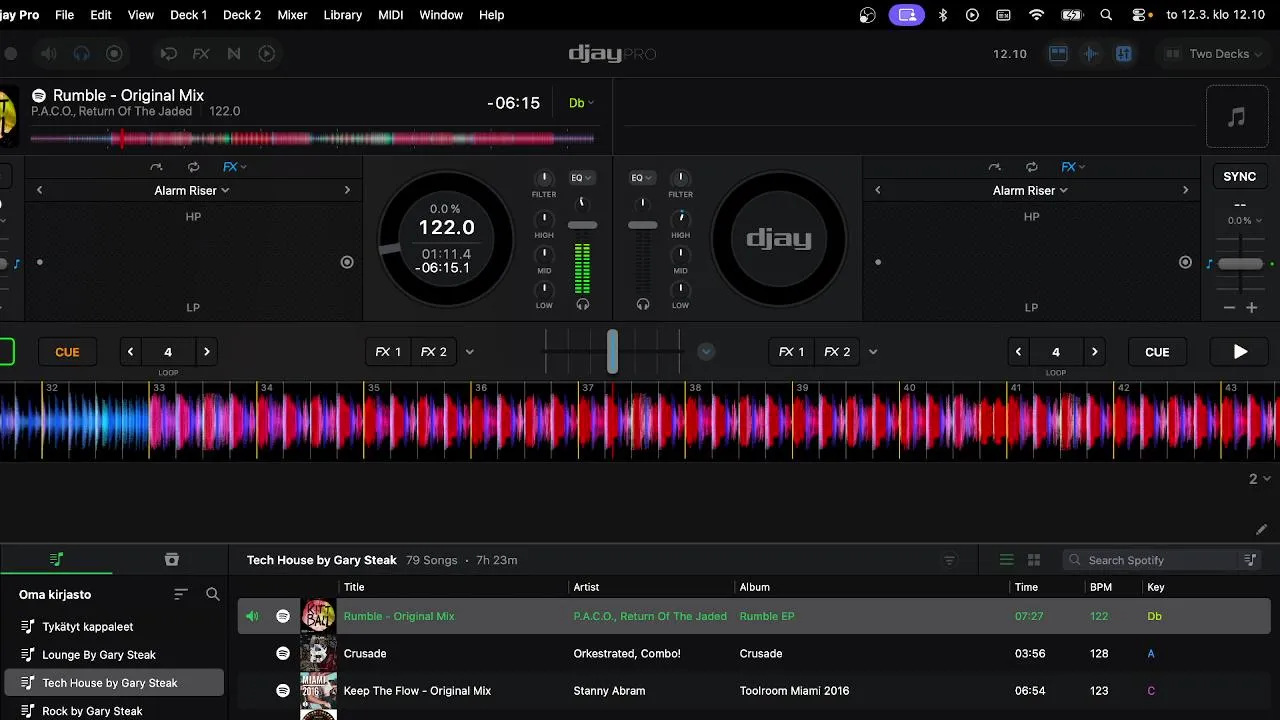Toggle the mixer sliders view icon

point(1124,54)
